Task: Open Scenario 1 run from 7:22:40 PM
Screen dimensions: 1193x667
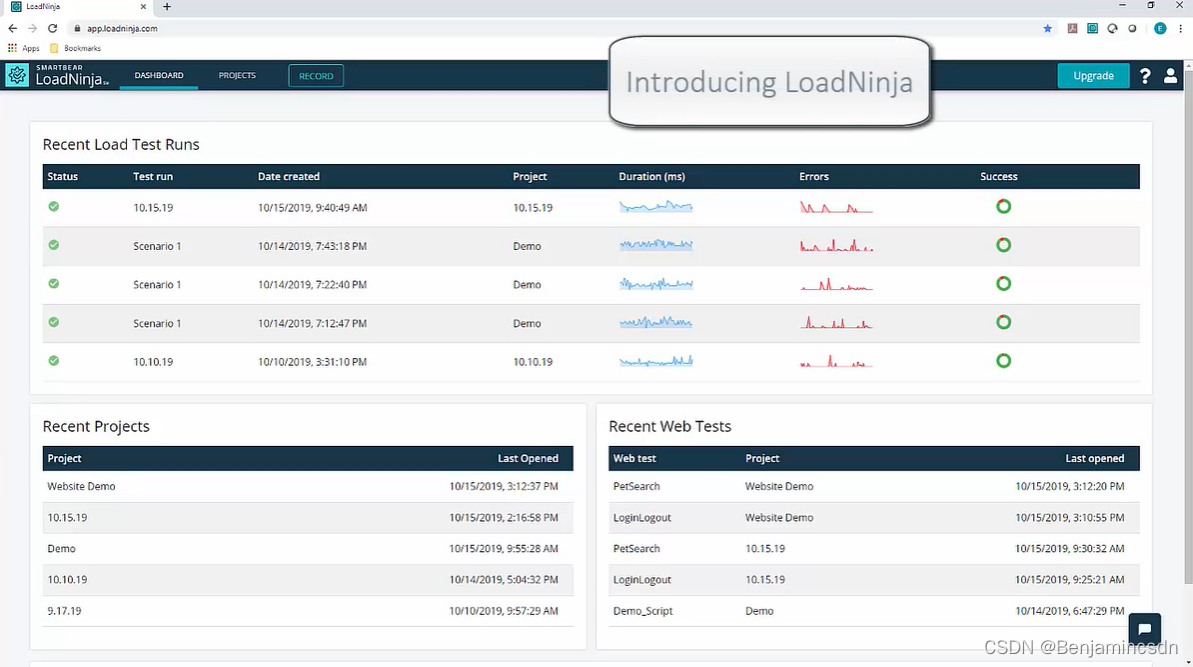Action: tap(157, 284)
